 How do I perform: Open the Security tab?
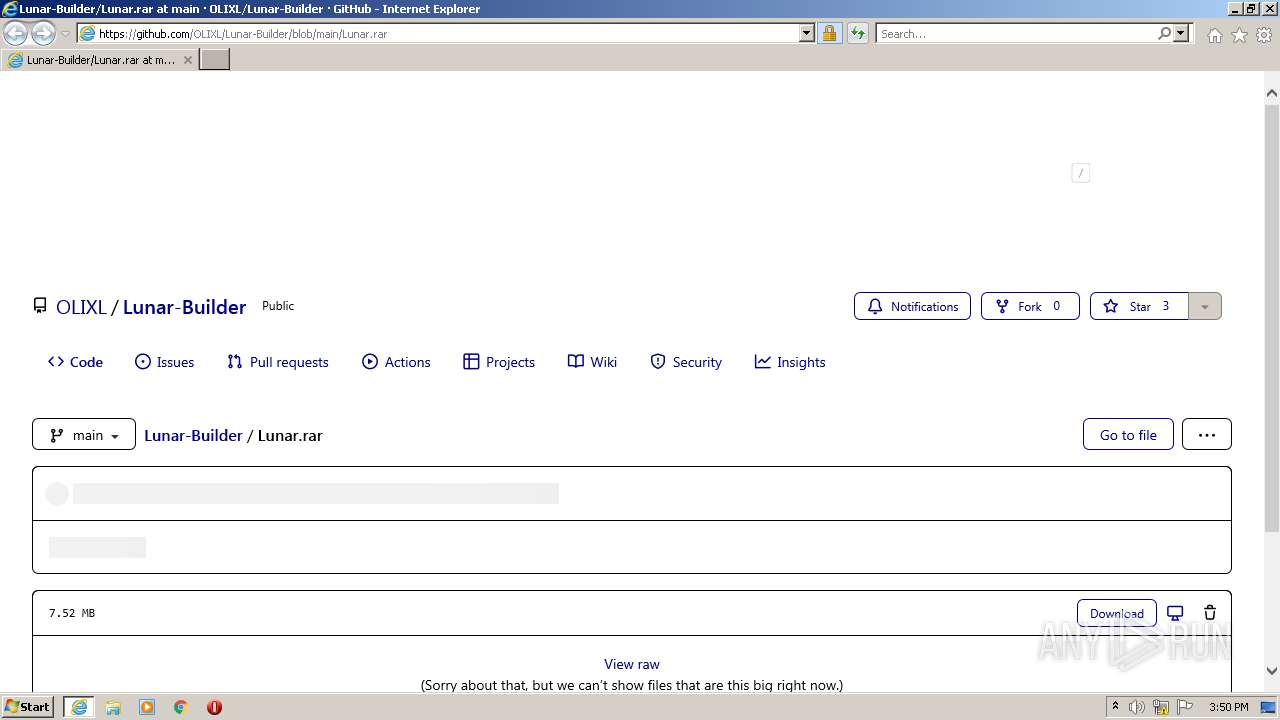click(x=686, y=362)
